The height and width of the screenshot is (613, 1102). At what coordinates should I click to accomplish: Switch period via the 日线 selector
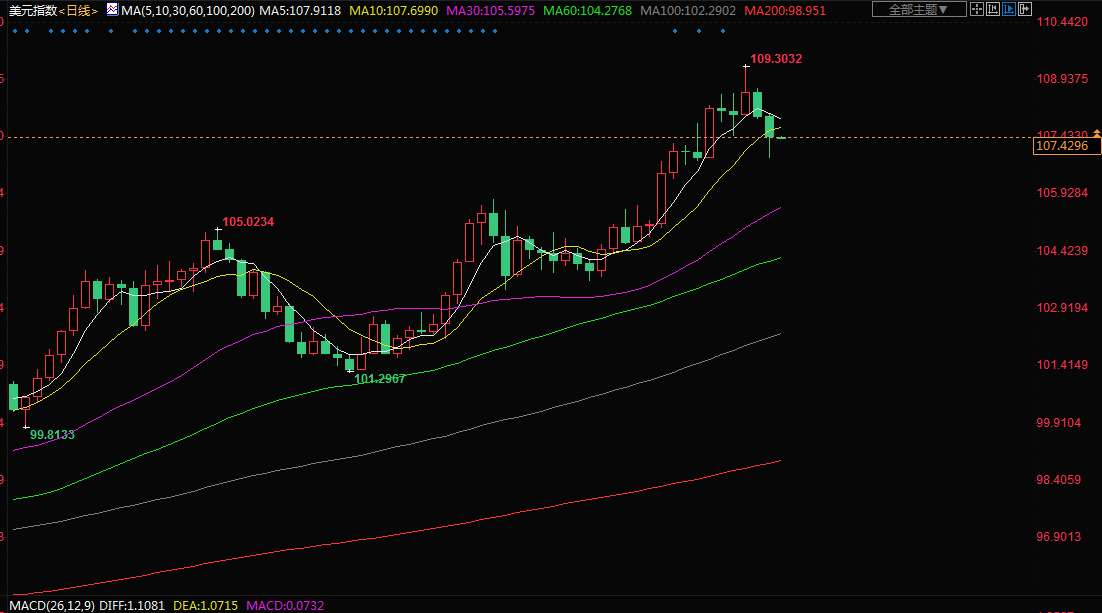pos(78,10)
